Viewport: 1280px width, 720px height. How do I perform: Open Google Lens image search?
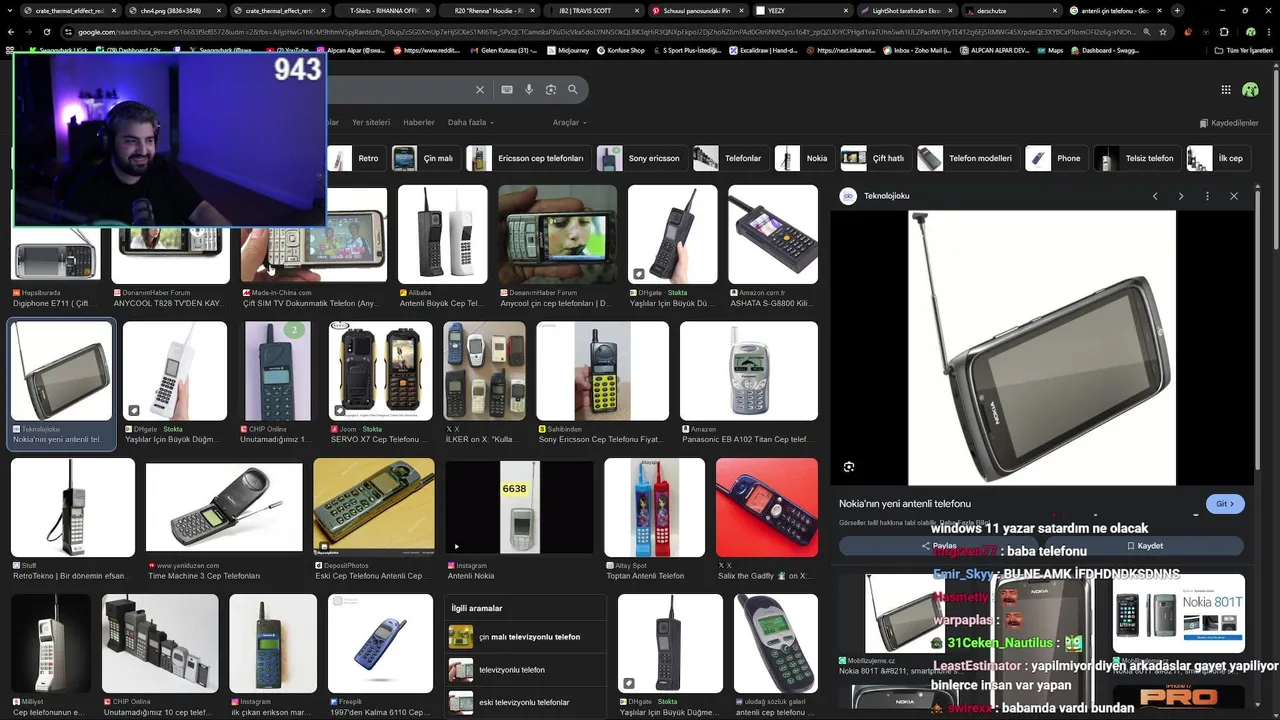pos(551,90)
